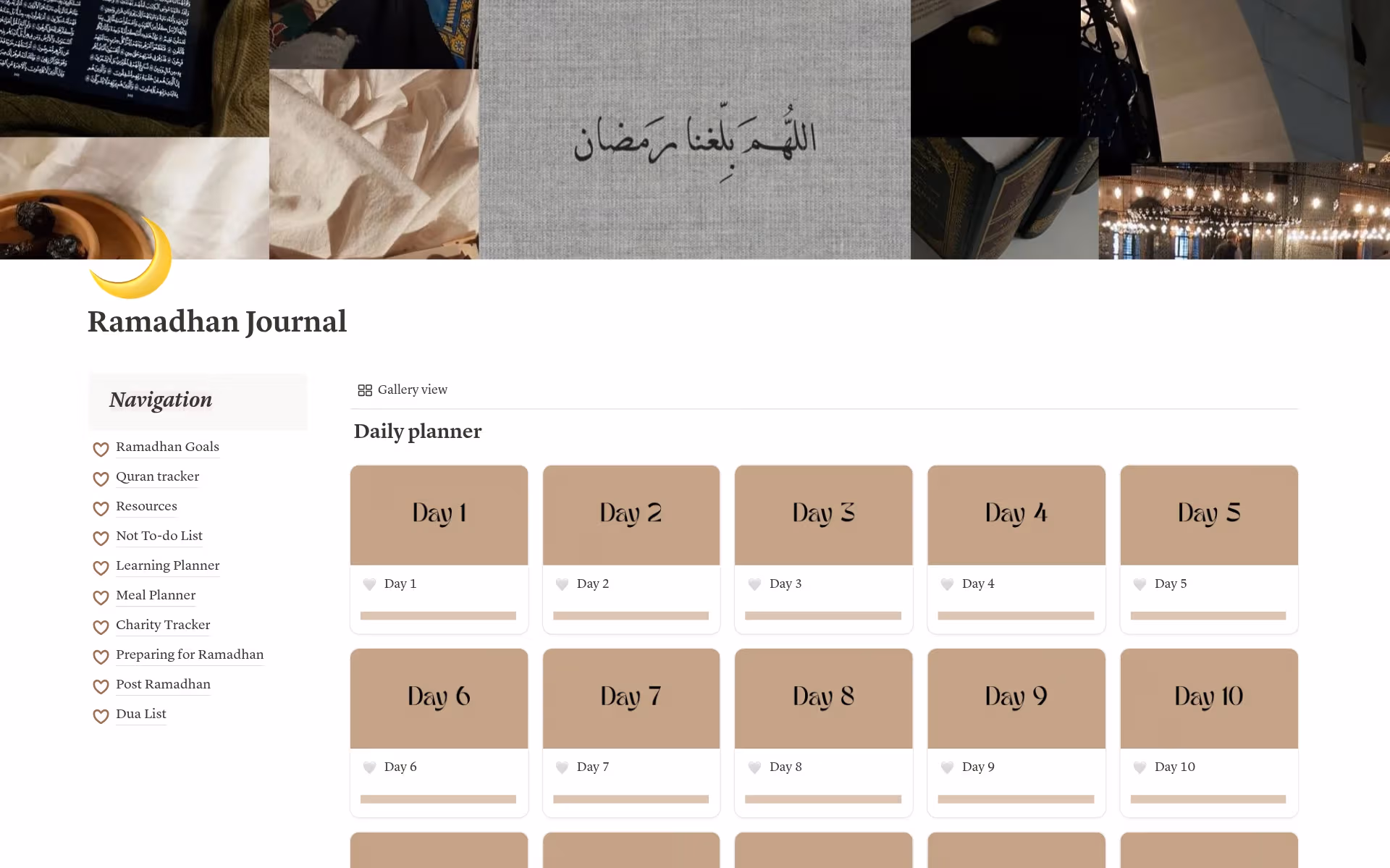The width and height of the screenshot is (1390, 868).
Task: Click the heart icon beside Dua List
Action: click(x=101, y=716)
